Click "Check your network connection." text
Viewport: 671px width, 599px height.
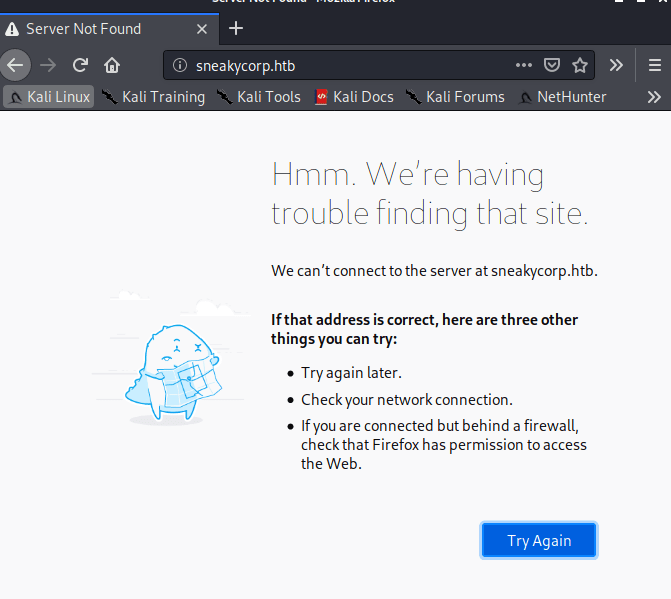pos(407,400)
